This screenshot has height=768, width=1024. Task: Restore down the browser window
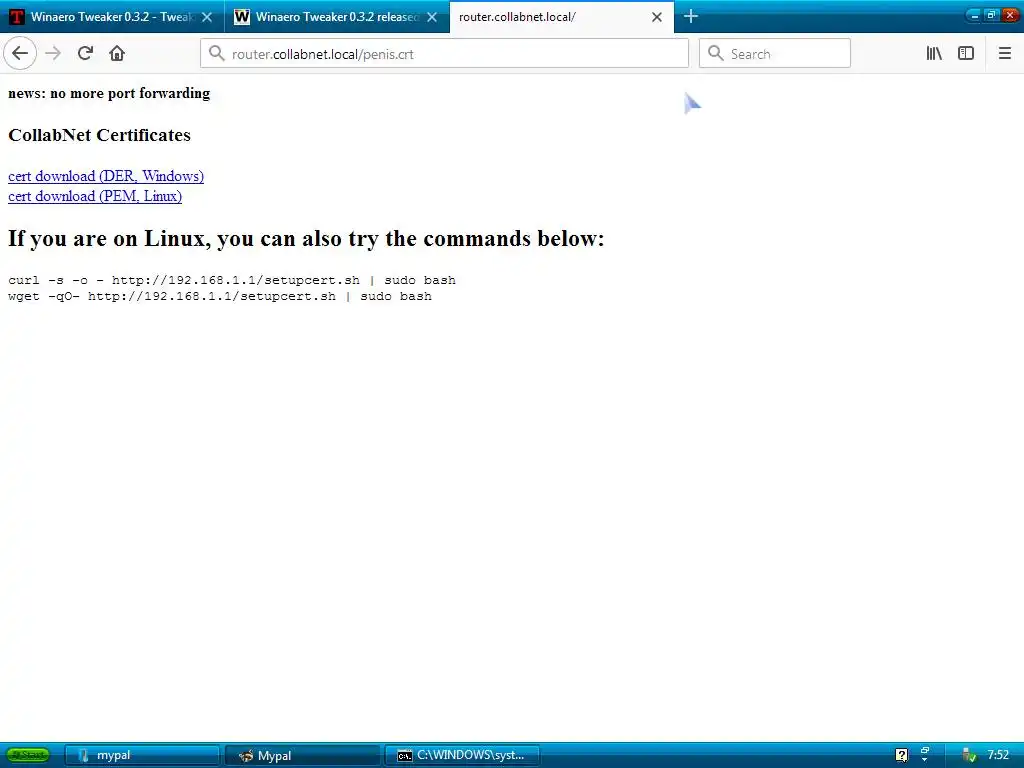coord(991,15)
